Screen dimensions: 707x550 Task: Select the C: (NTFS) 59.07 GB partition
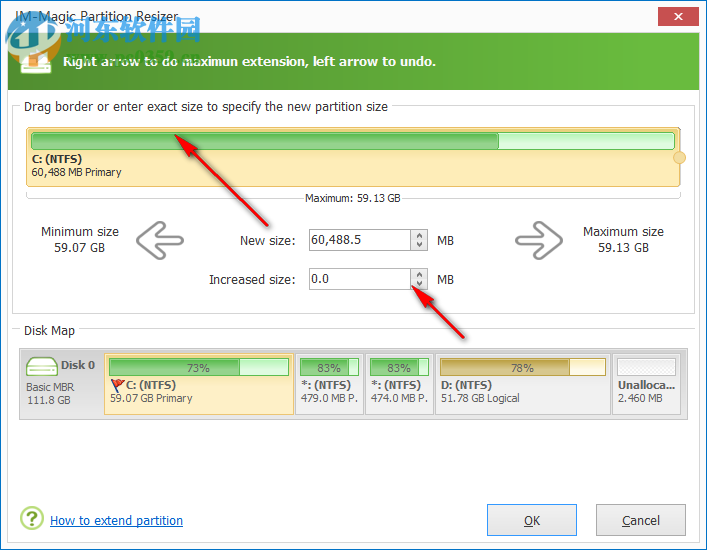(199, 384)
